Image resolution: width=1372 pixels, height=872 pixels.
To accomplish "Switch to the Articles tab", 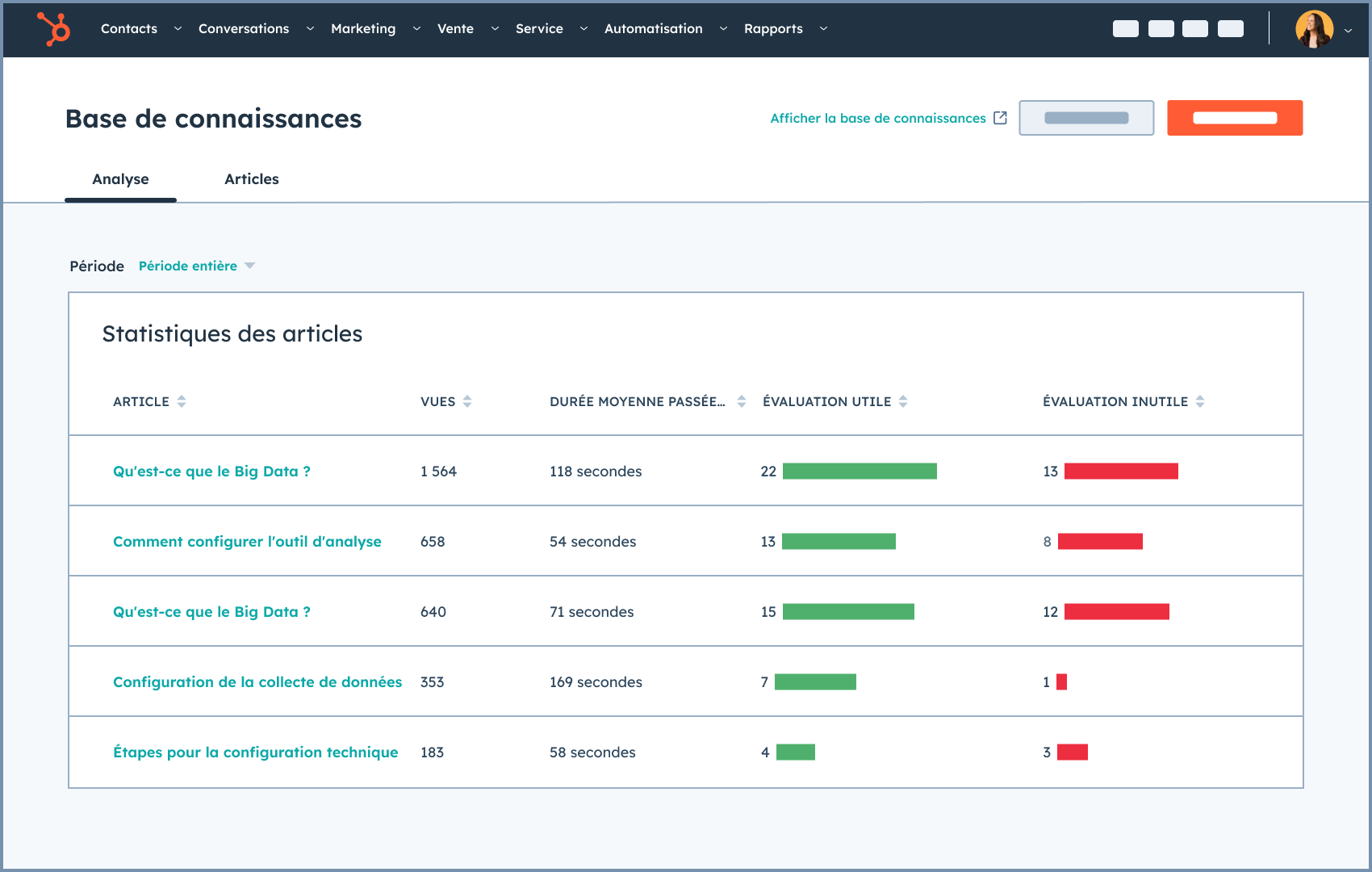I will pyautogui.click(x=252, y=179).
